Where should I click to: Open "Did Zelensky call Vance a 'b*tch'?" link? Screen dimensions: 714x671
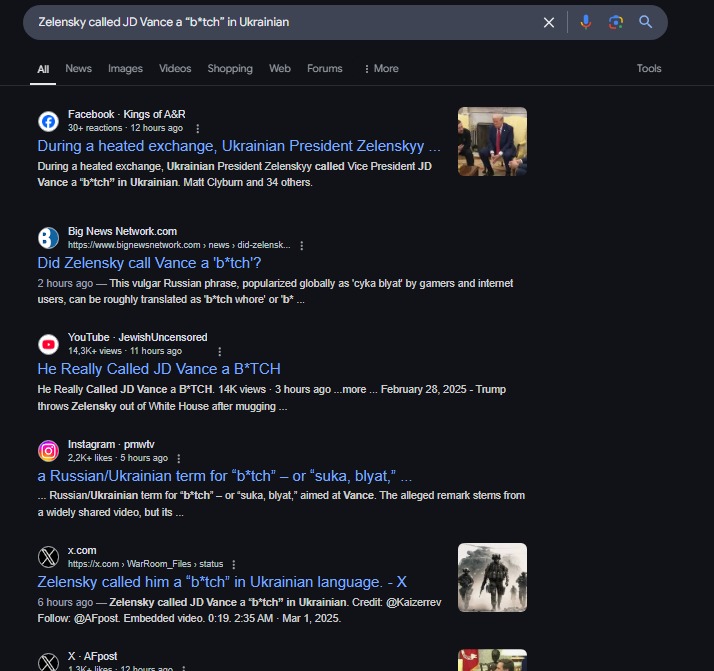(x=149, y=263)
